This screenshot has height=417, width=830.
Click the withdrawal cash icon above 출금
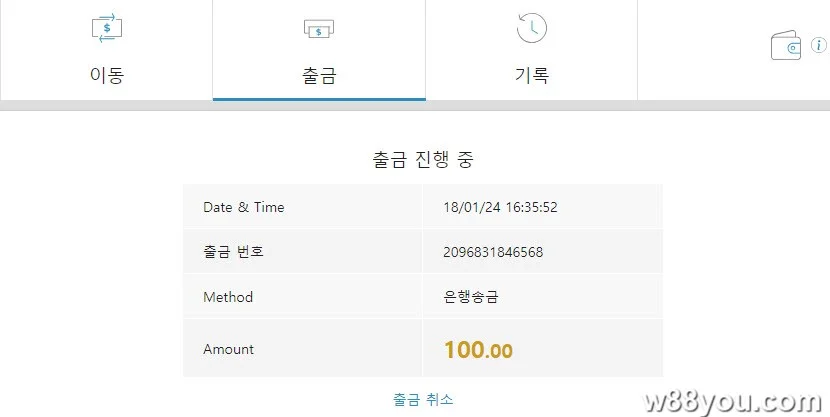click(319, 30)
